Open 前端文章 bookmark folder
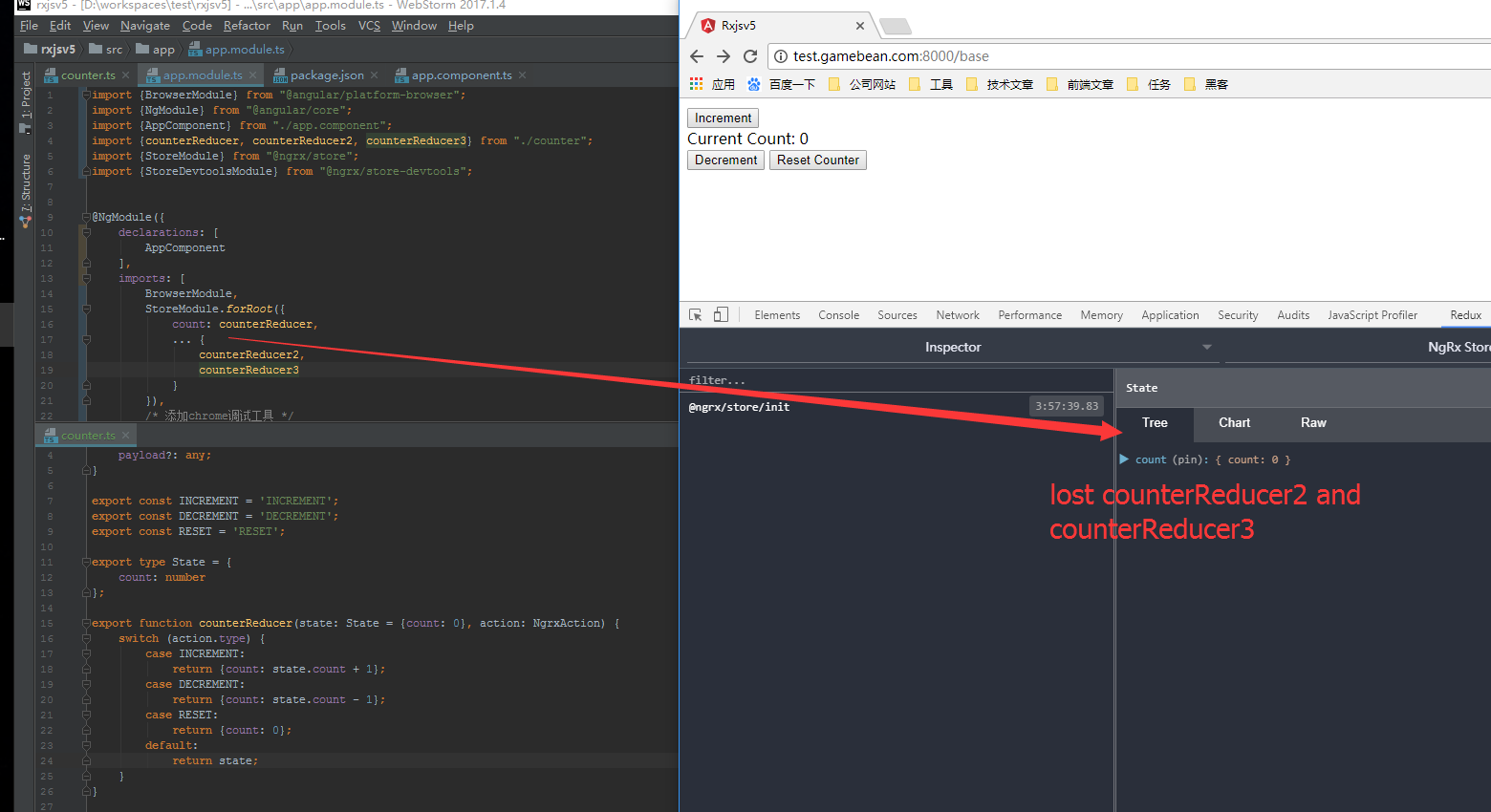 [x=1080, y=84]
